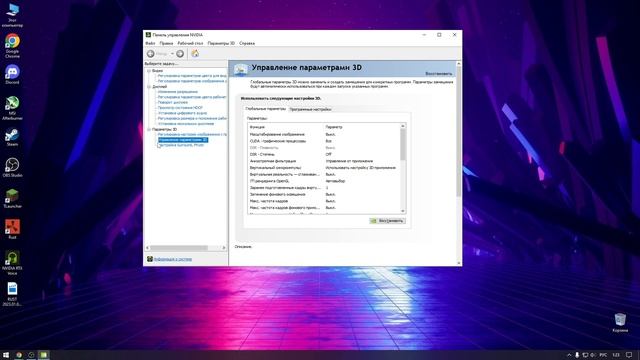Open the 'Рабочий стол' menu
The image size is (640, 360).
point(190,43)
